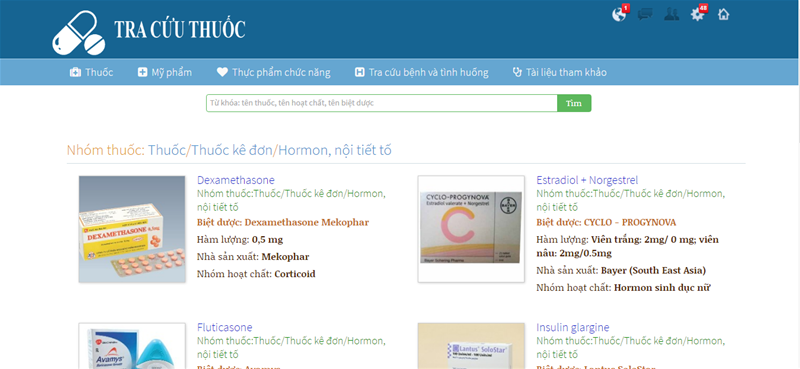The width and height of the screenshot is (800, 369).
Task: Click the globe notifications icon
Action: tap(619, 14)
